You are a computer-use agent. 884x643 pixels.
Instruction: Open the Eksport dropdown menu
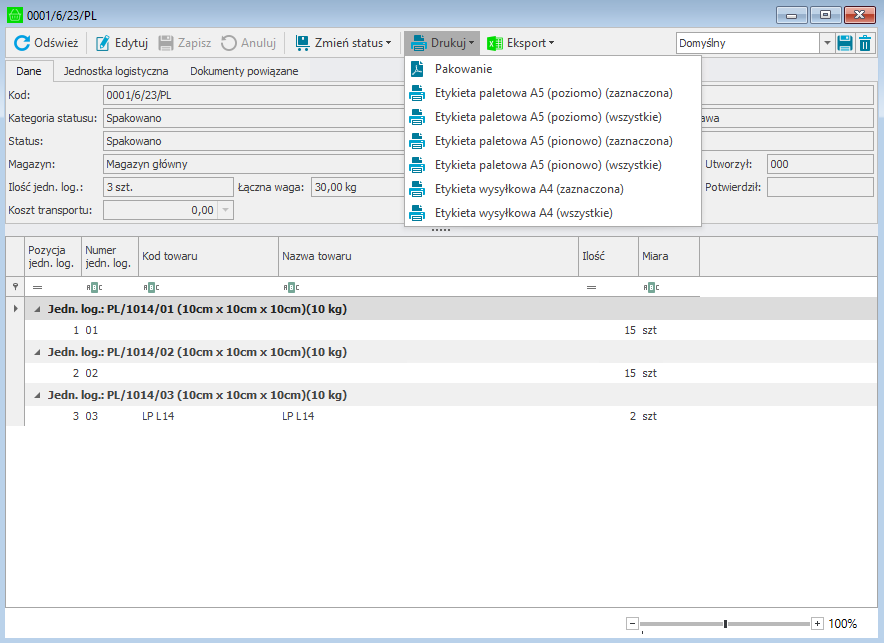[x=520, y=43]
